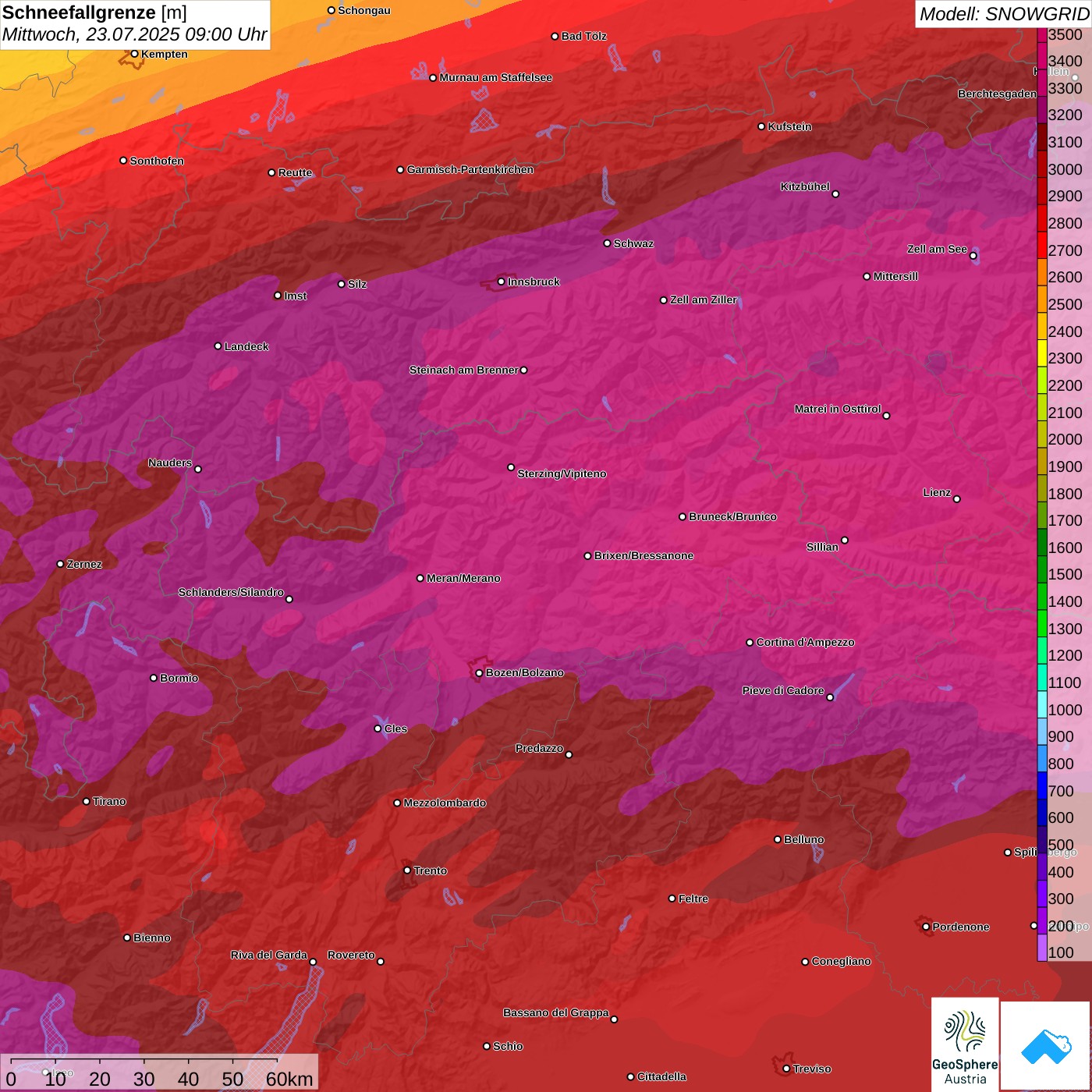
Task: Click the Pieve di Cadore label
Action: coord(783,690)
